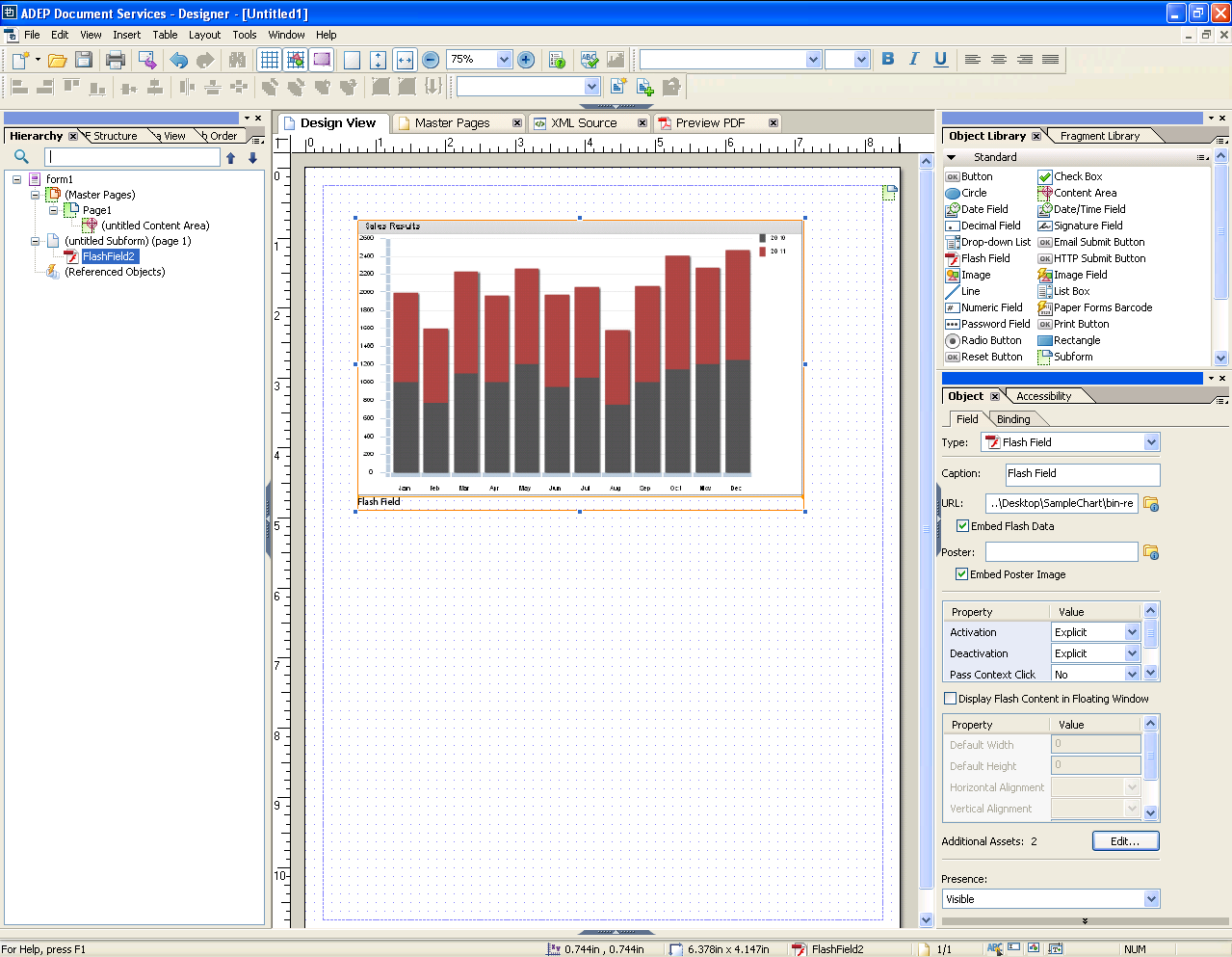
Task: Move object down in Hierarchy with arrow
Action: pyautogui.click(x=252, y=158)
